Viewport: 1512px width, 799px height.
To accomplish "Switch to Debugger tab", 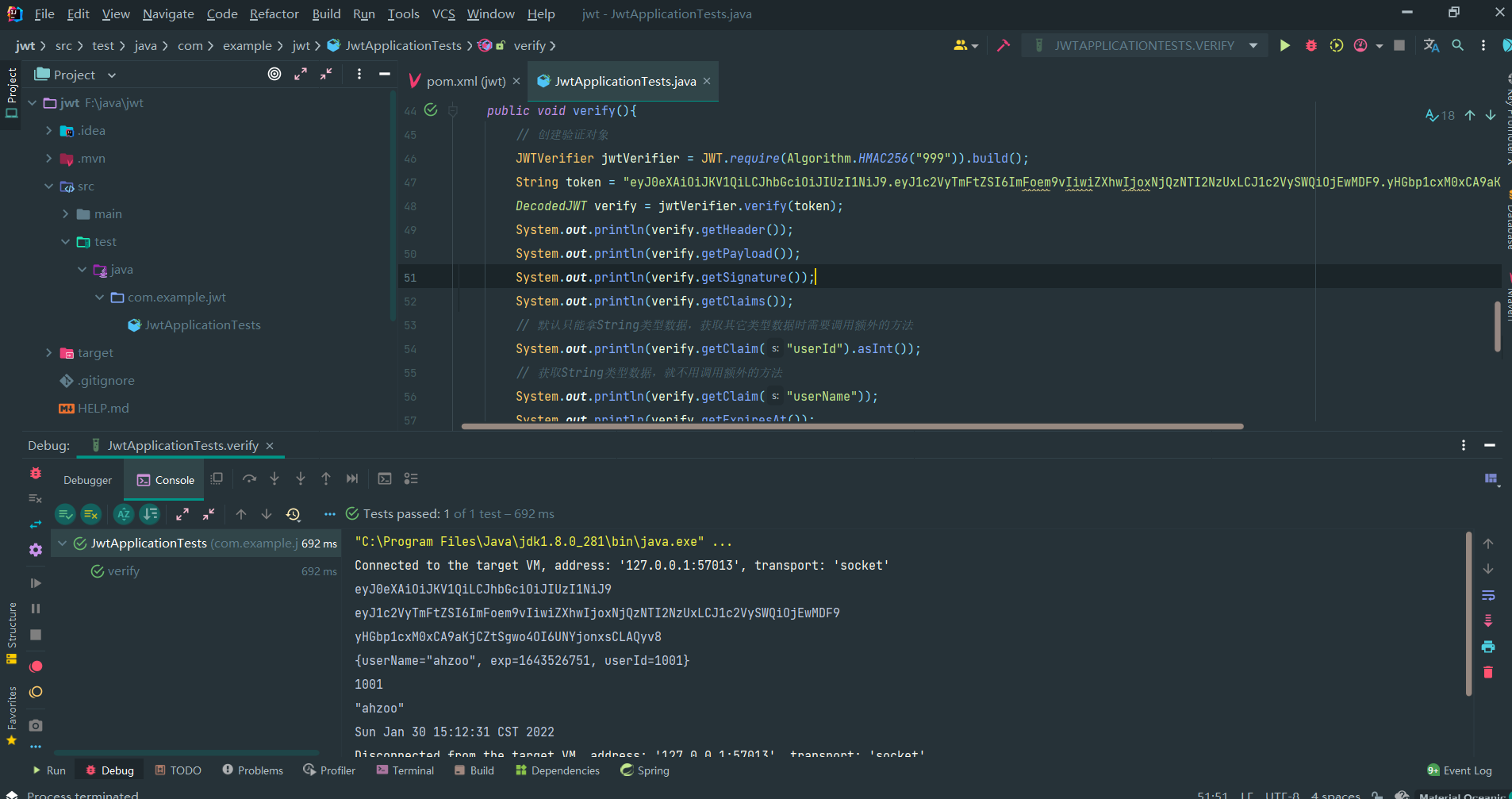I will 87,480.
